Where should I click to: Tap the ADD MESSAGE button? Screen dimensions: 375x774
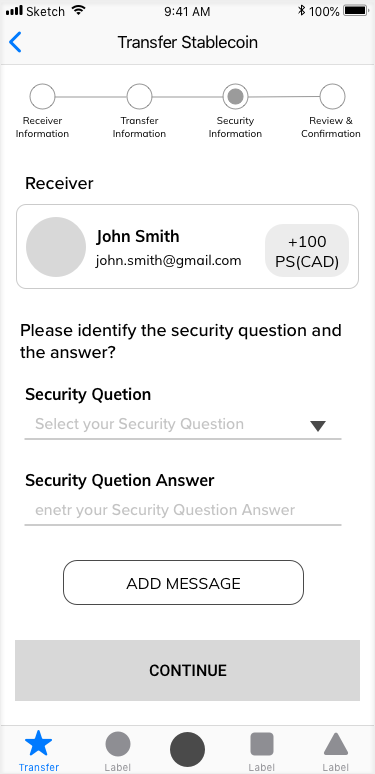pyautogui.click(x=183, y=582)
